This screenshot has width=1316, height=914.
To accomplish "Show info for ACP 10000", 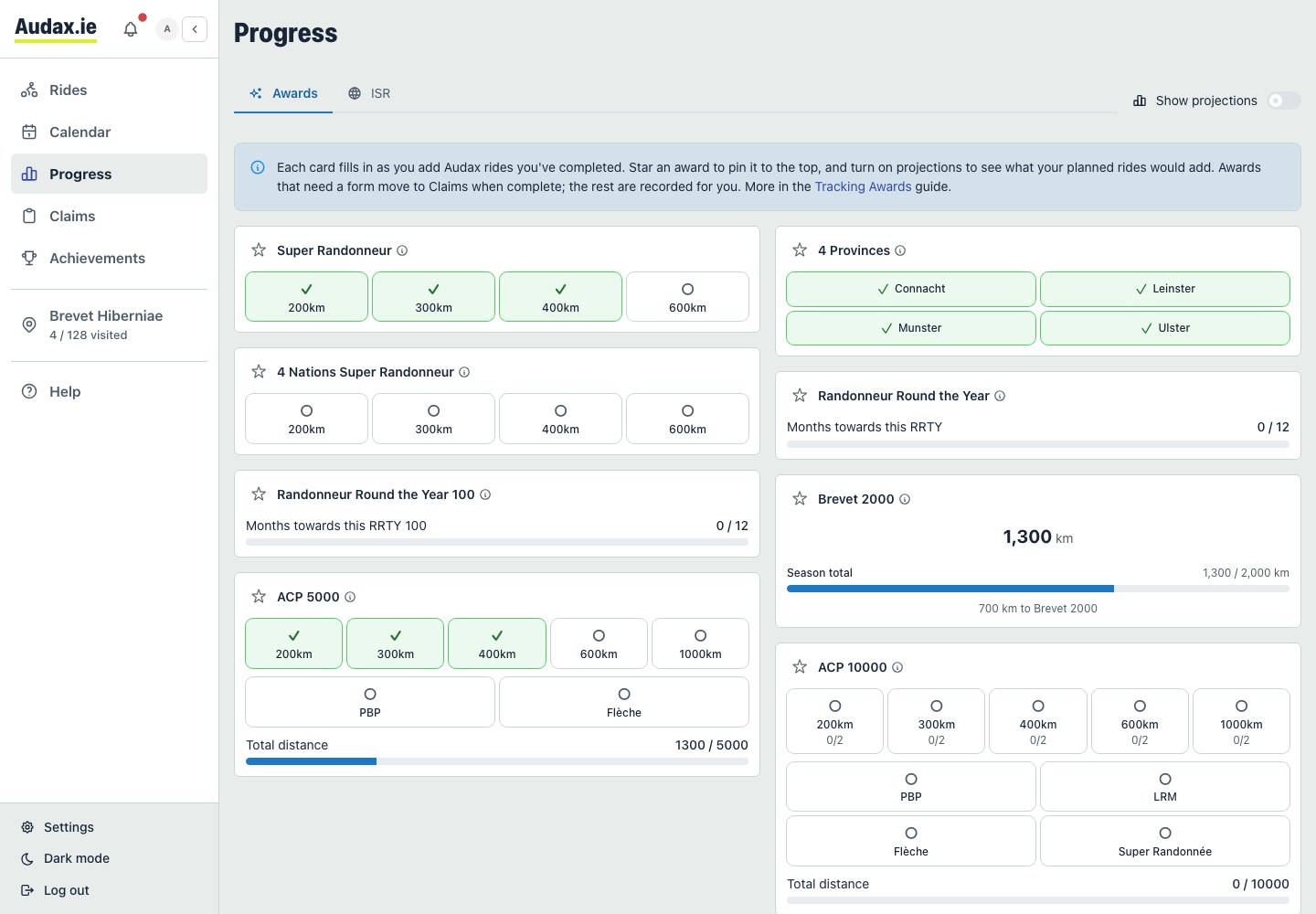I will coord(897,667).
